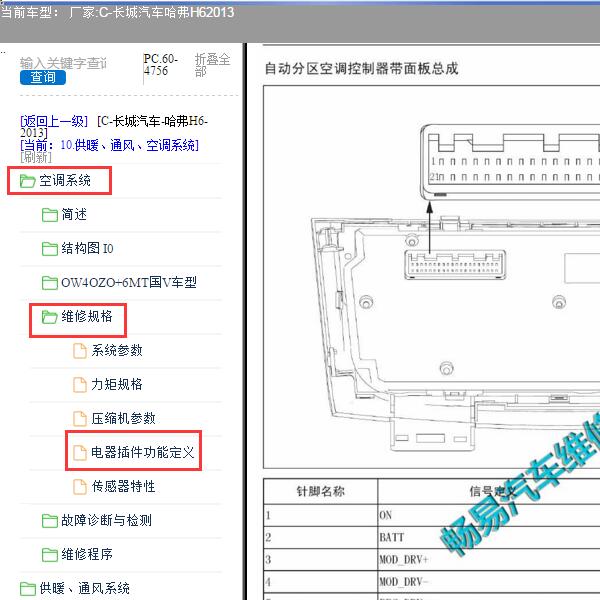Click the current vehicle model header text

point(117,13)
